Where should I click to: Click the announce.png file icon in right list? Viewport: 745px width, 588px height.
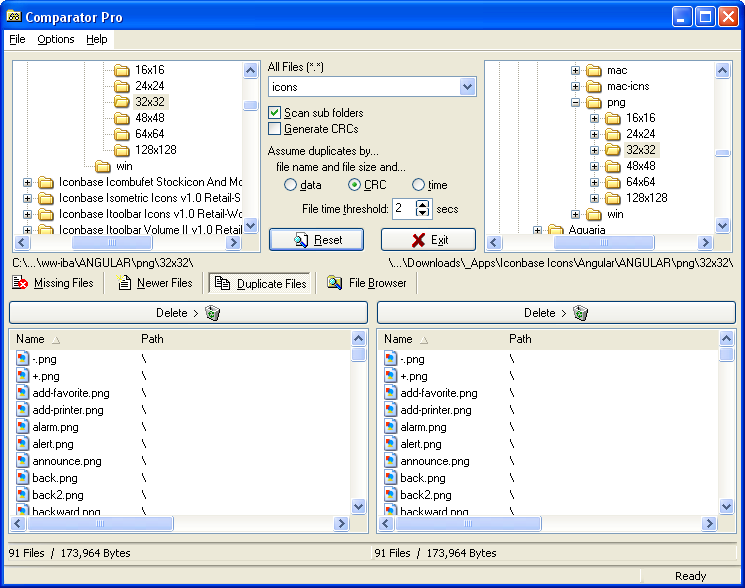tap(390, 461)
